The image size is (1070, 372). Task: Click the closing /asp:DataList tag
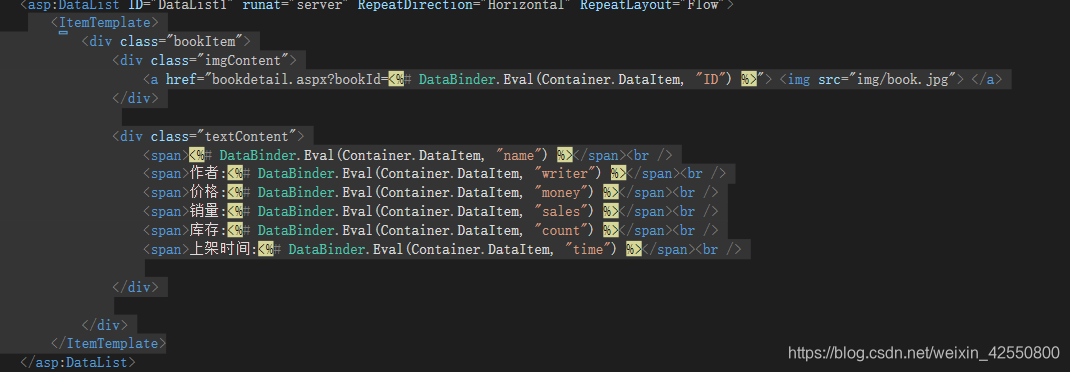point(78,362)
